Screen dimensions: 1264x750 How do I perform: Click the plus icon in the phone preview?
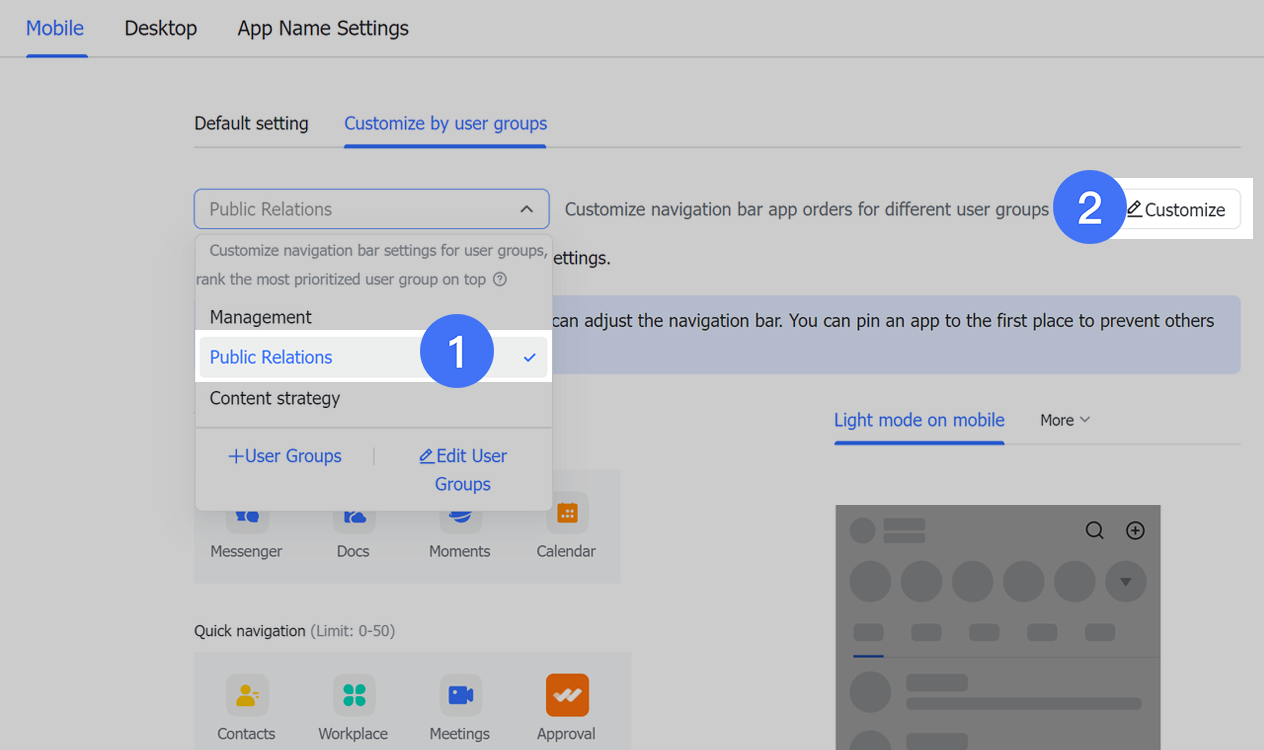(x=1135, y=530)
